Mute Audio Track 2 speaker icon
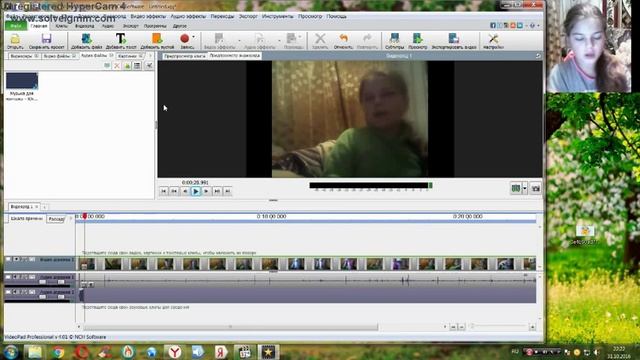This screenshot has height=360, width=640. coord(16,292)
